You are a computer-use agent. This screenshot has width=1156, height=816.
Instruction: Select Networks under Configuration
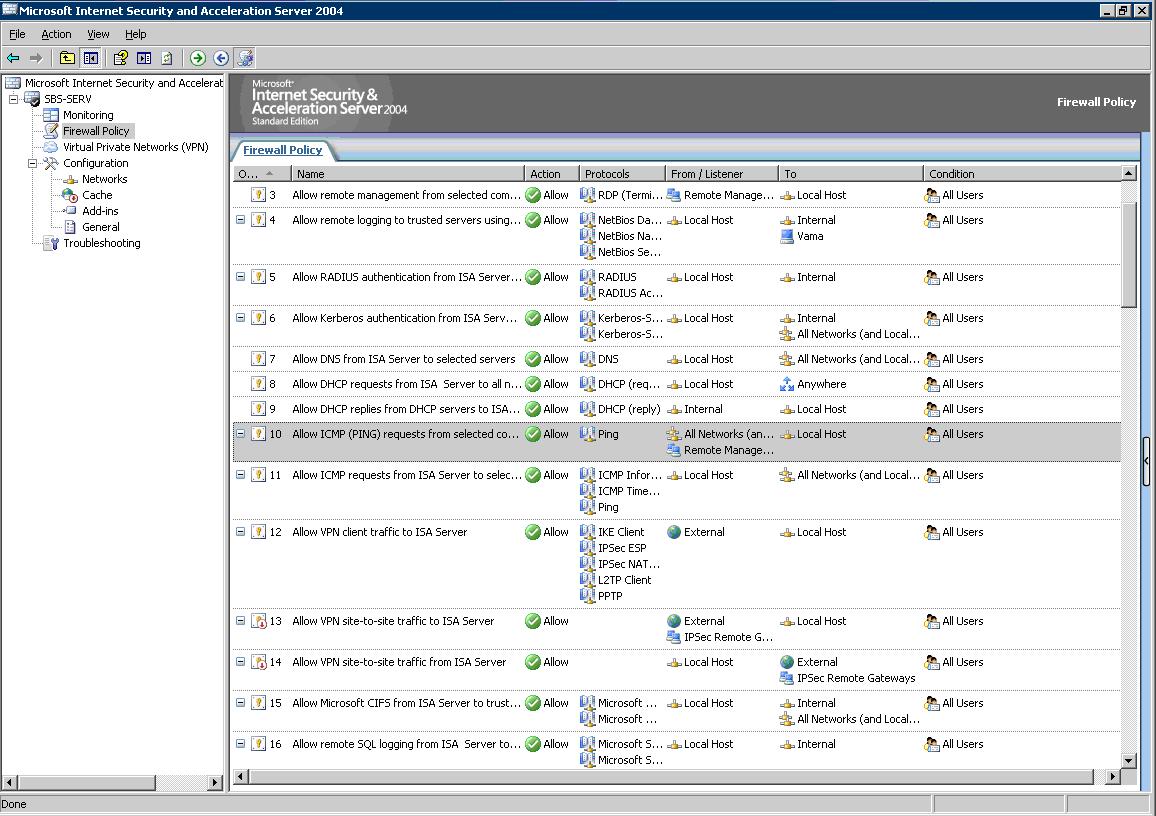tap(105, 179)
